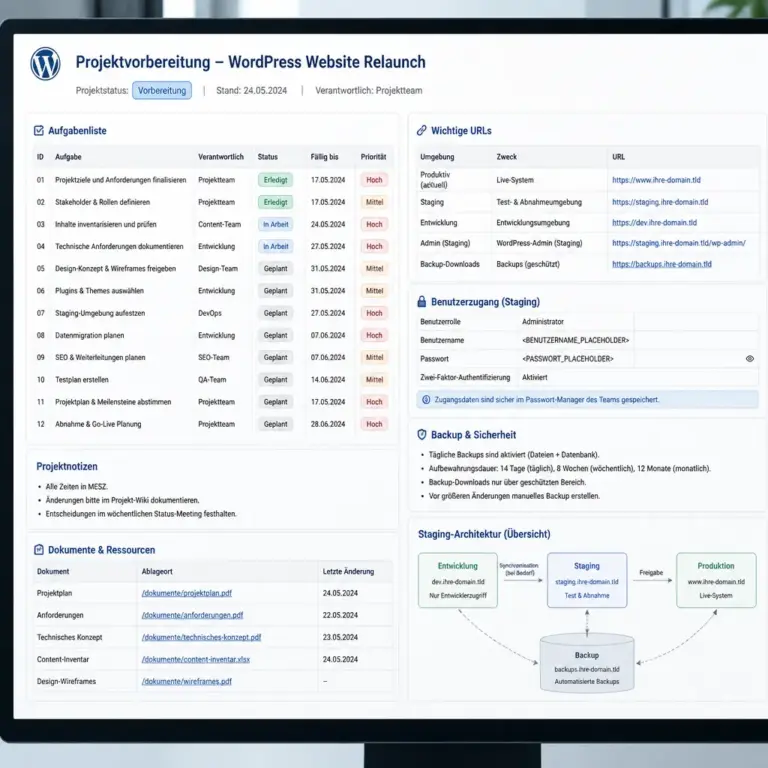
Task: Click "Test- & Abnahmeumgebung" cell
Action: point(539,202)
